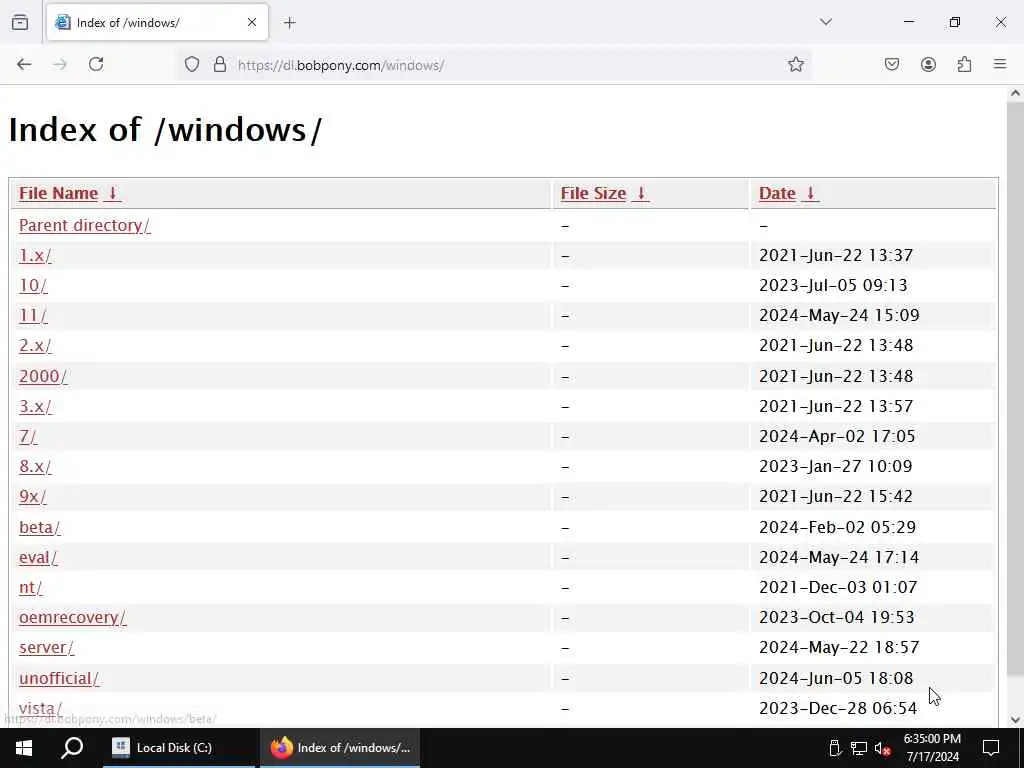Click the Index of /windows/ heading

pos(165,129)
